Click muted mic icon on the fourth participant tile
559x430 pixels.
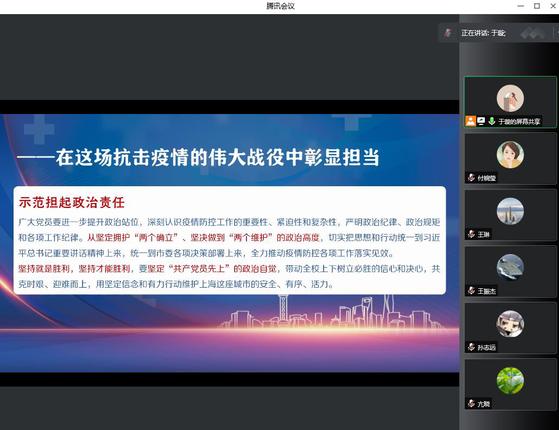coord(471,291)
